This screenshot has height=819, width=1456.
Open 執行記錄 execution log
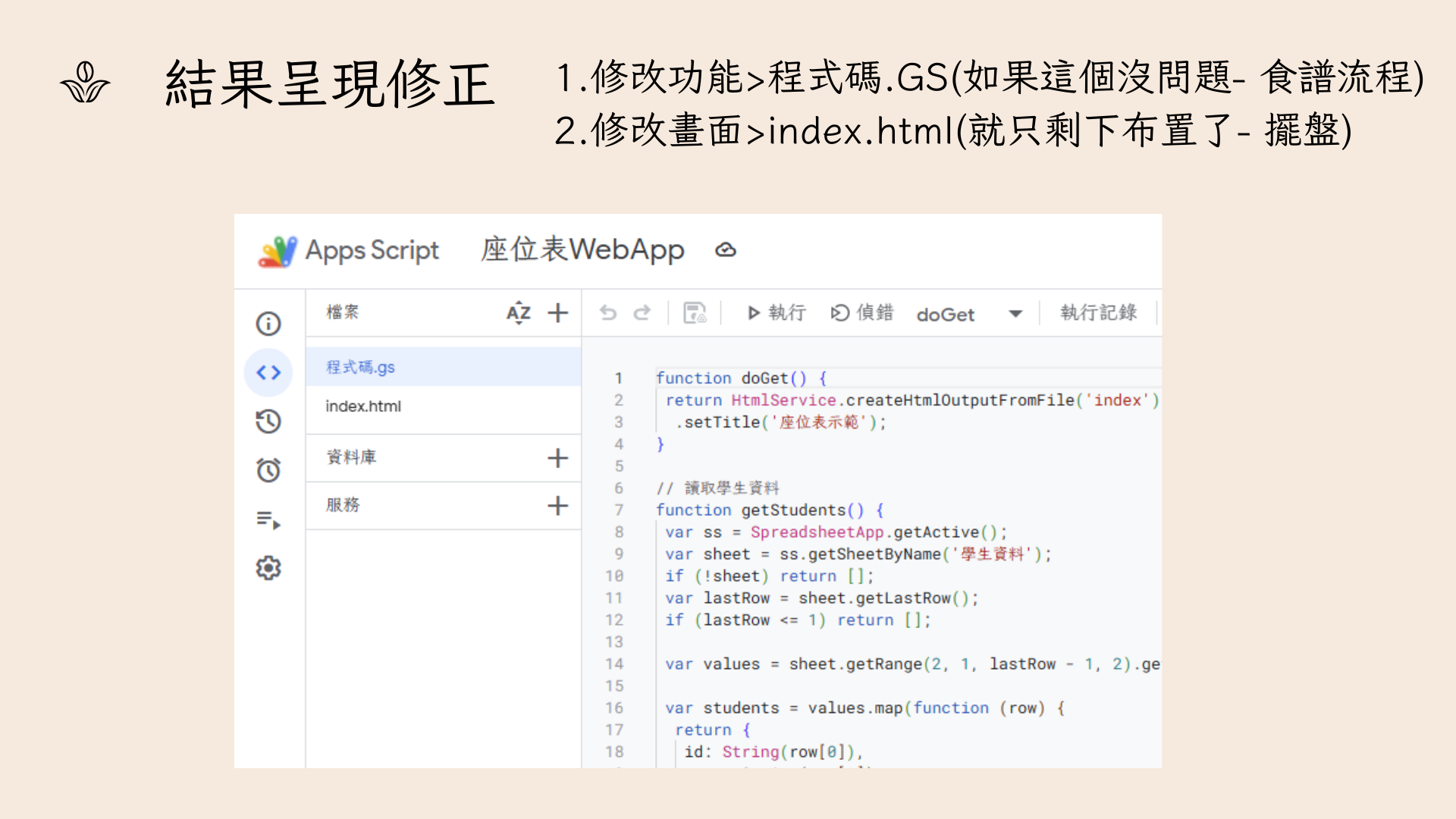coord(1098,312)
